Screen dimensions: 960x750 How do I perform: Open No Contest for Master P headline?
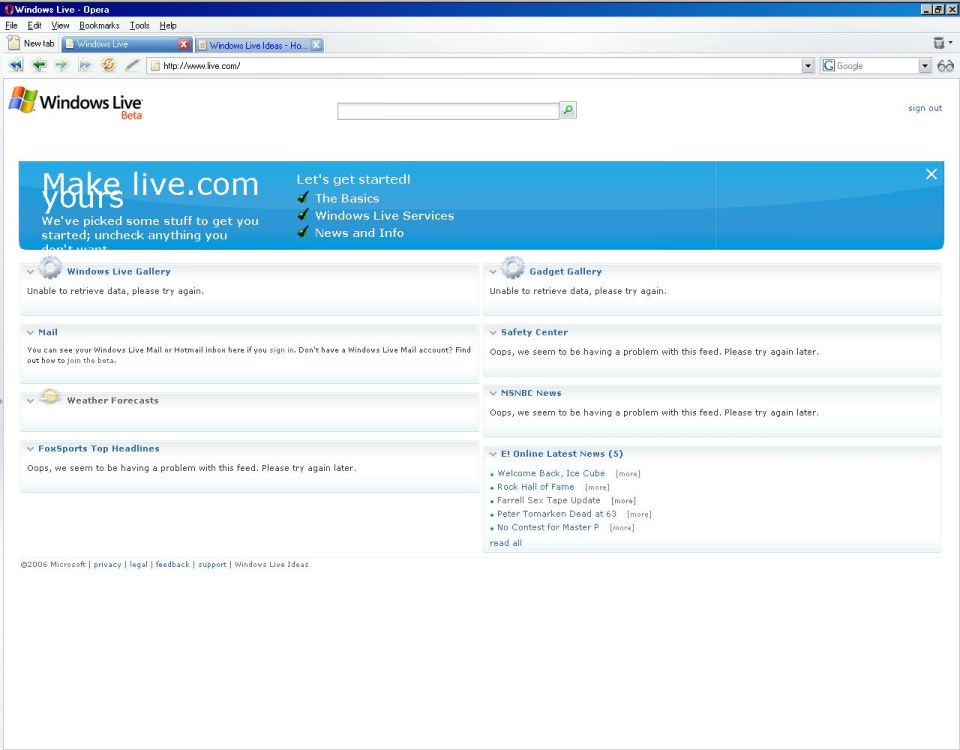548,527
